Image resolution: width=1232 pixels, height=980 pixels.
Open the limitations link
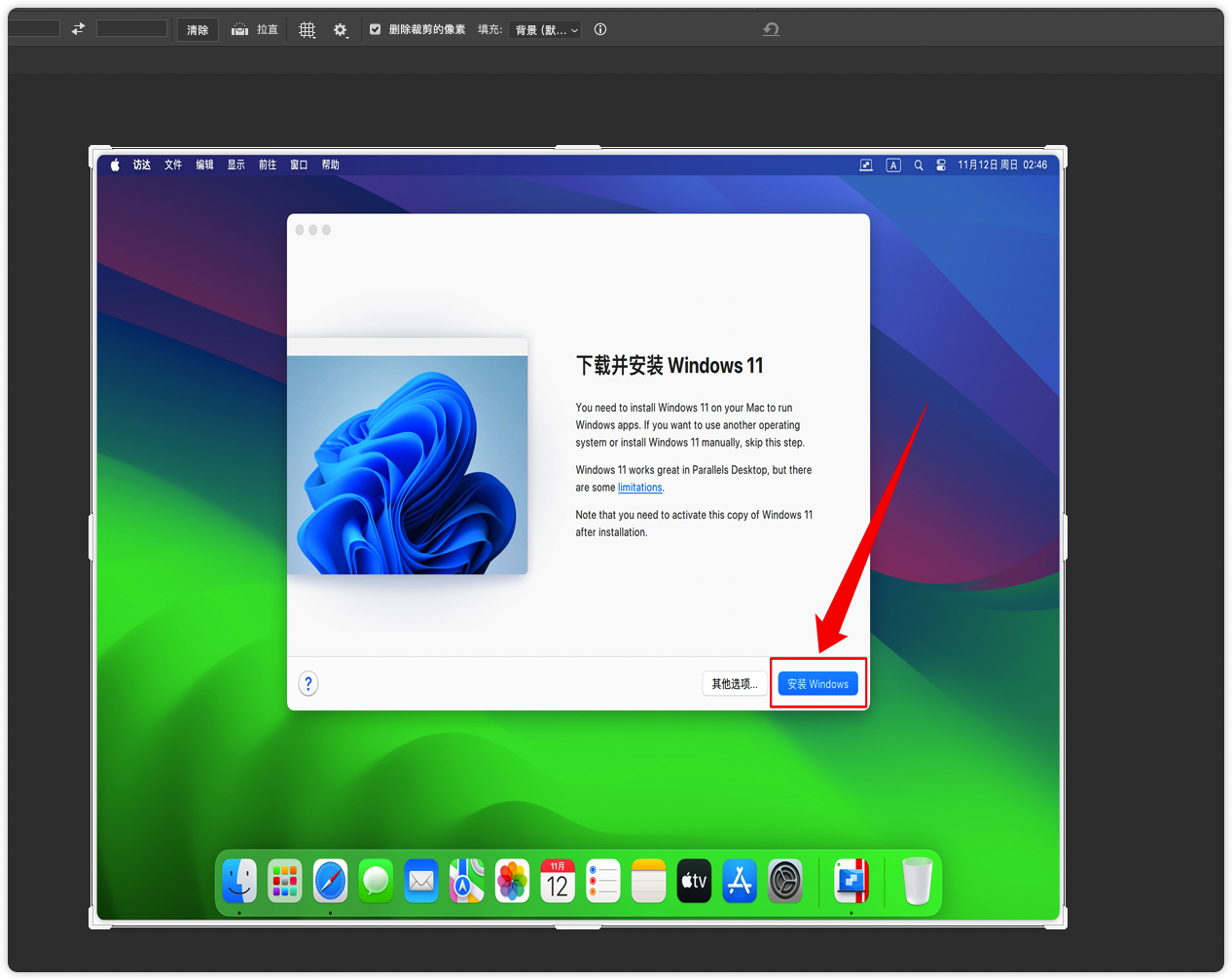click(x=639, y=488)
